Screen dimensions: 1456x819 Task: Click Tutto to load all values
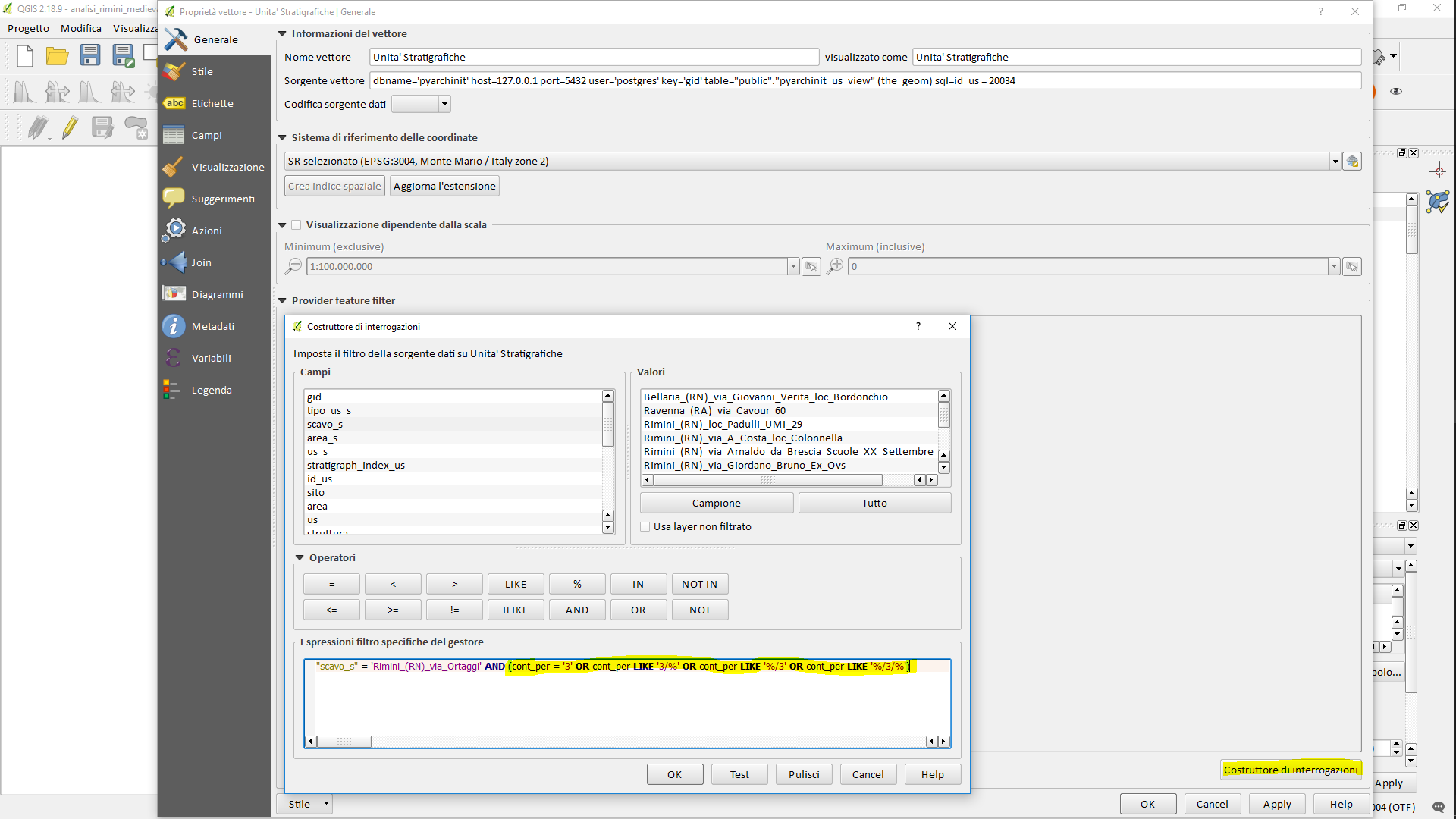point(874,503)
